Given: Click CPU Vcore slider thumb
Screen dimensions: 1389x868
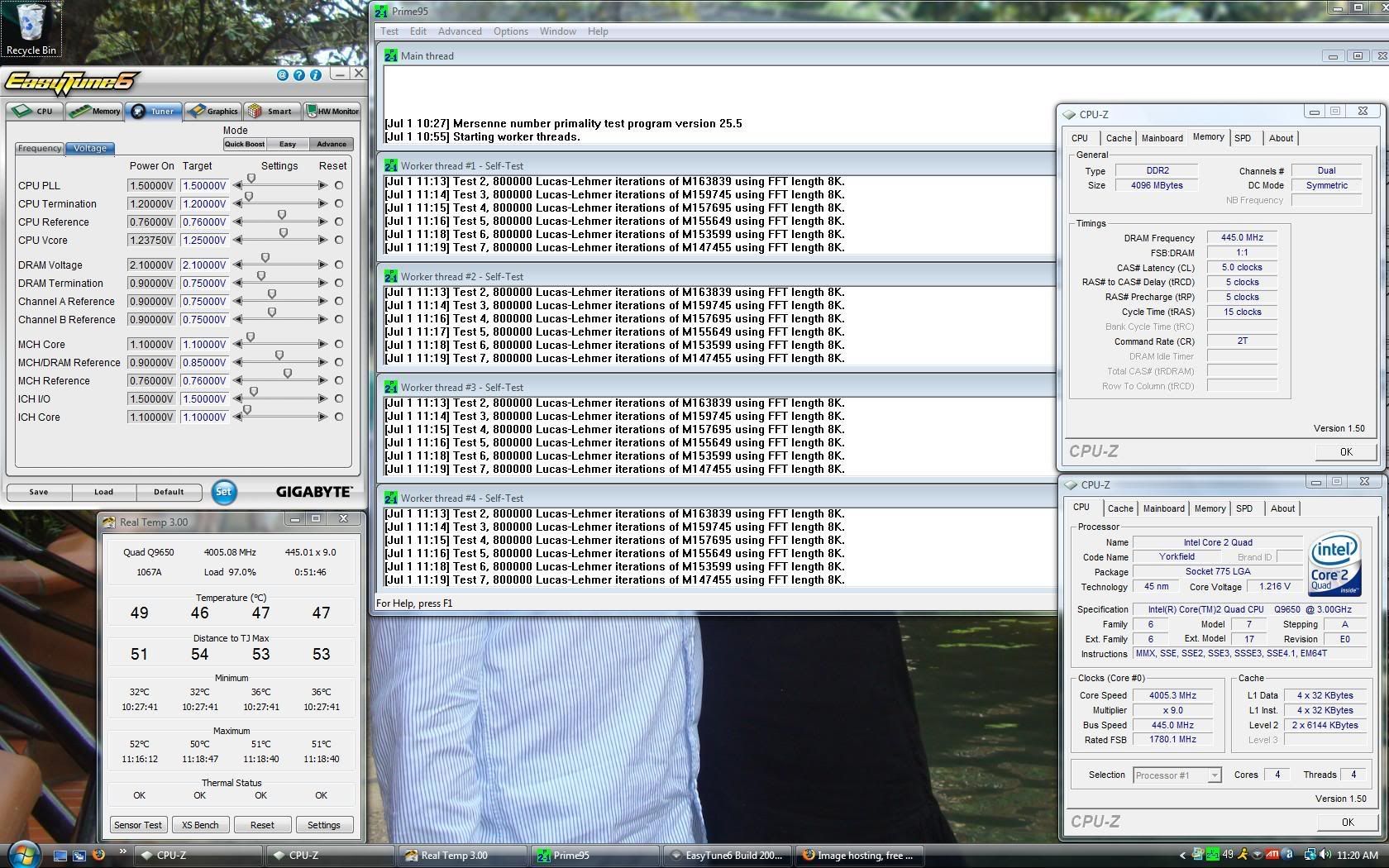Looking at the screenshot, I should (284, 233).
